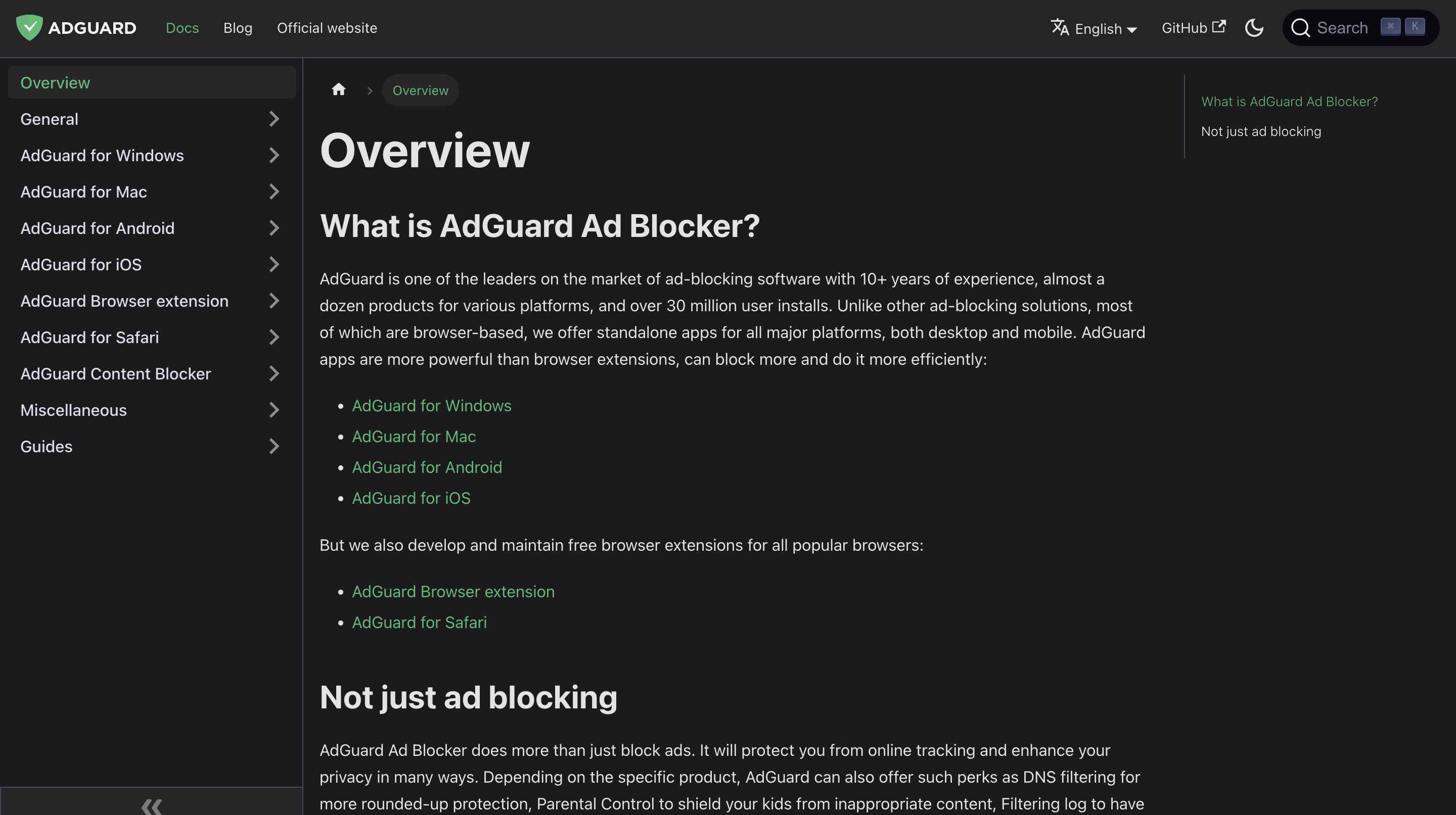The width and height of the screenshot is (1456, 815).
Task: Open the GitHub external link
Action: pos(1193,28)
